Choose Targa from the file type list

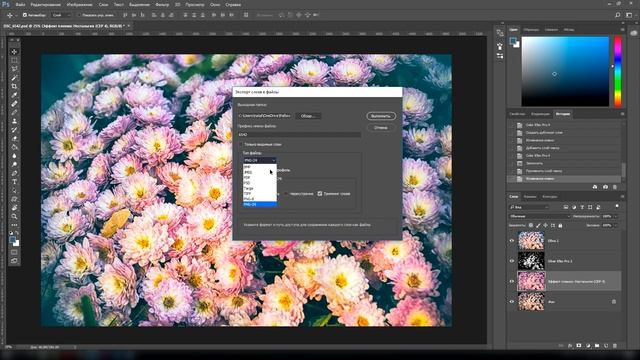coord(260,188)
